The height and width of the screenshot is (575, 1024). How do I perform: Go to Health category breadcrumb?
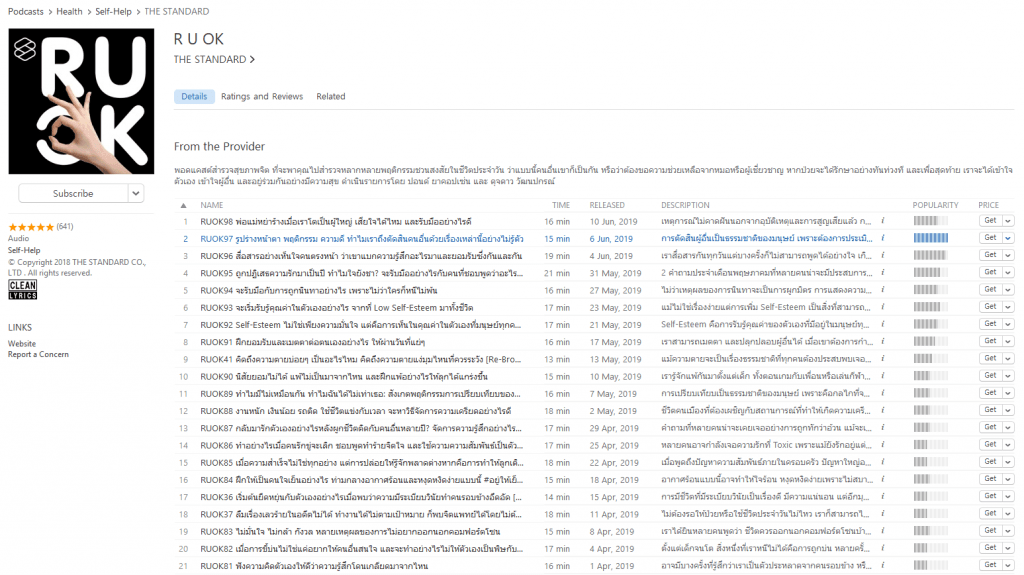69,11
